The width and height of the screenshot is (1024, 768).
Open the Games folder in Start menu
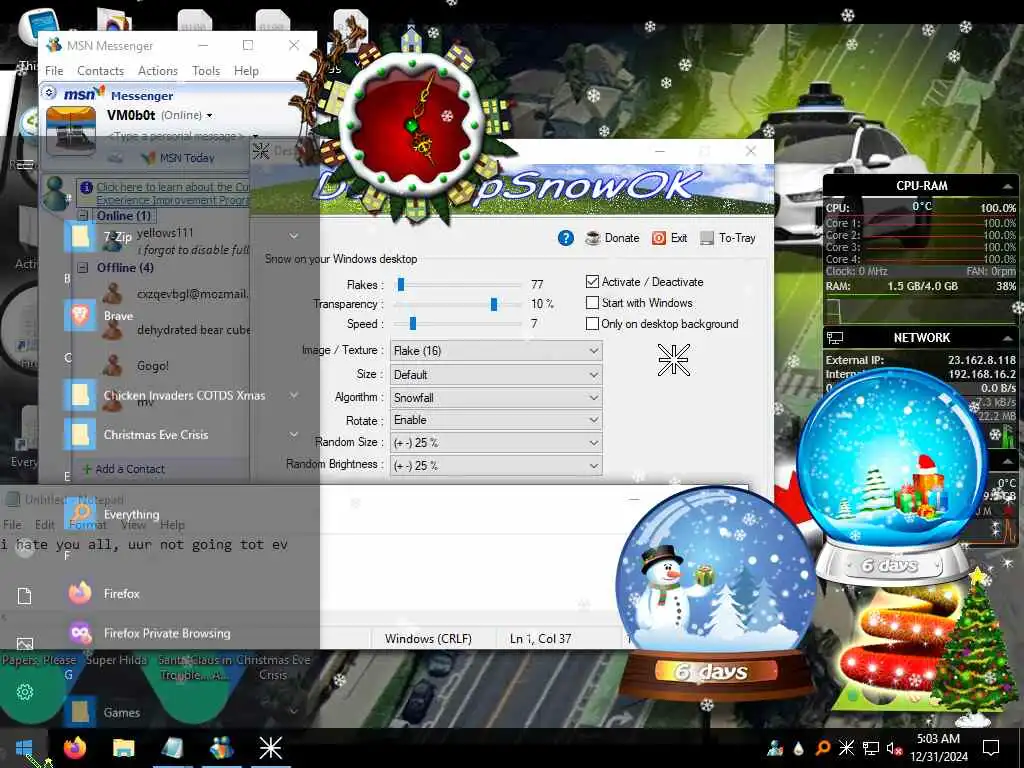[x=121, y=712]
